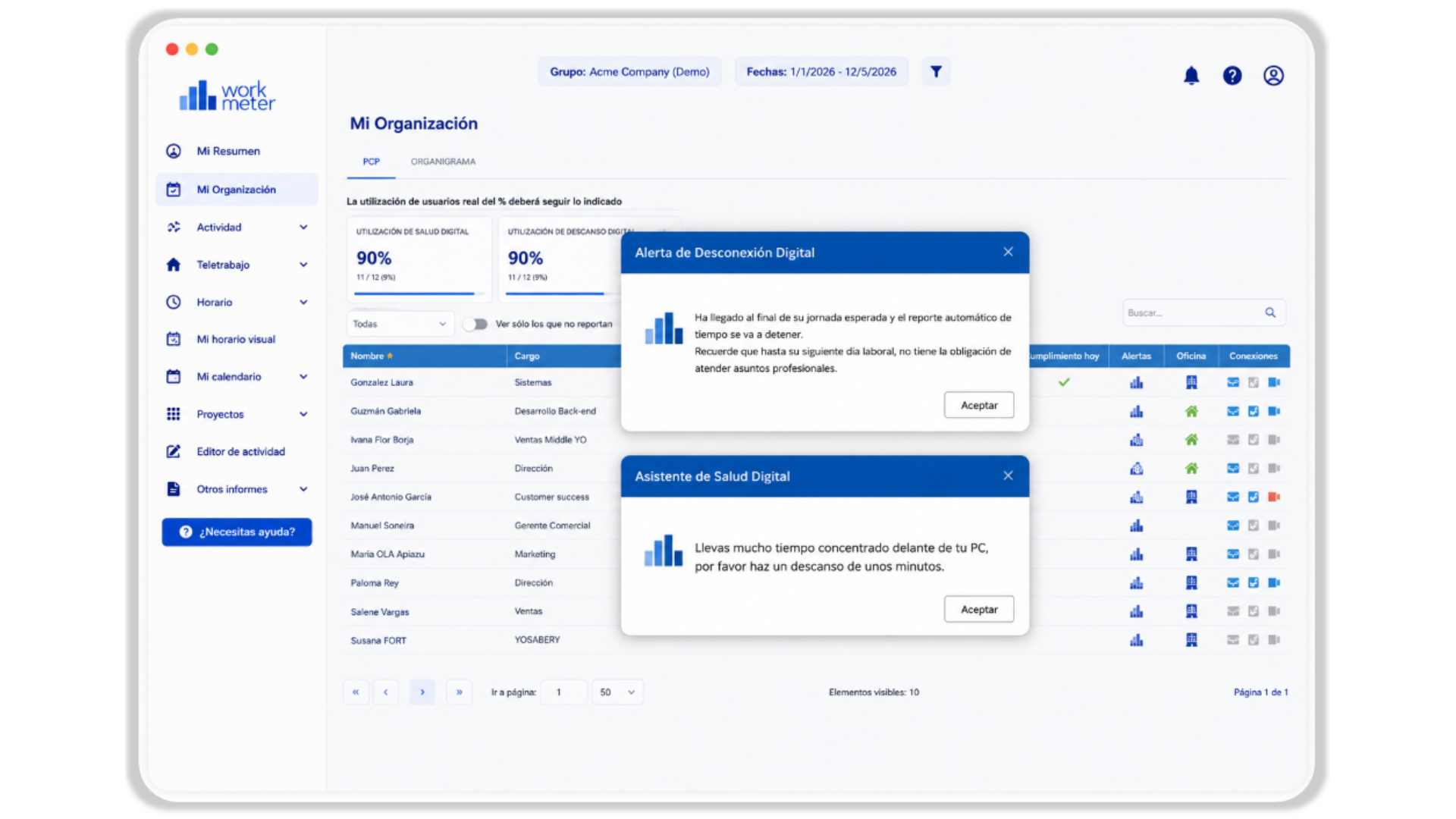Viewport: 1456px width, 819px height.
Task: Click the Alertas column header
Action: tap(1136, 356)
